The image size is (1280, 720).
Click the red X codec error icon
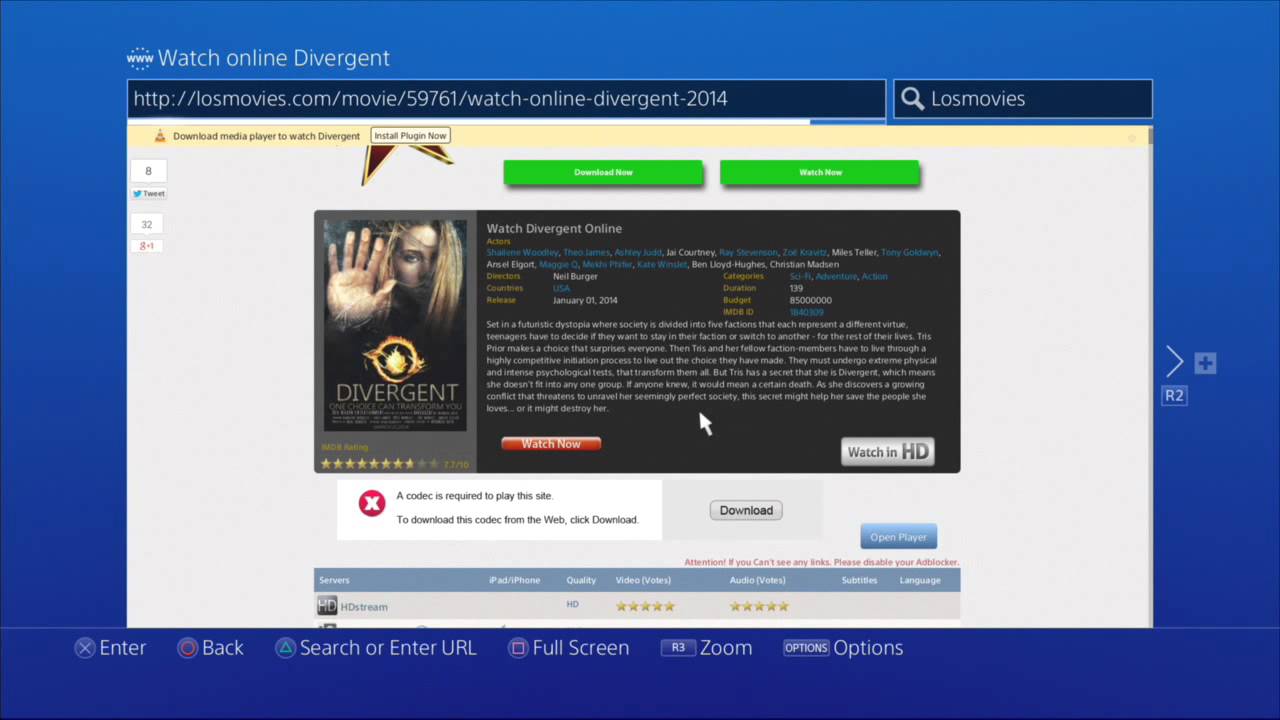pyautogui.click(x=372, y=504)
